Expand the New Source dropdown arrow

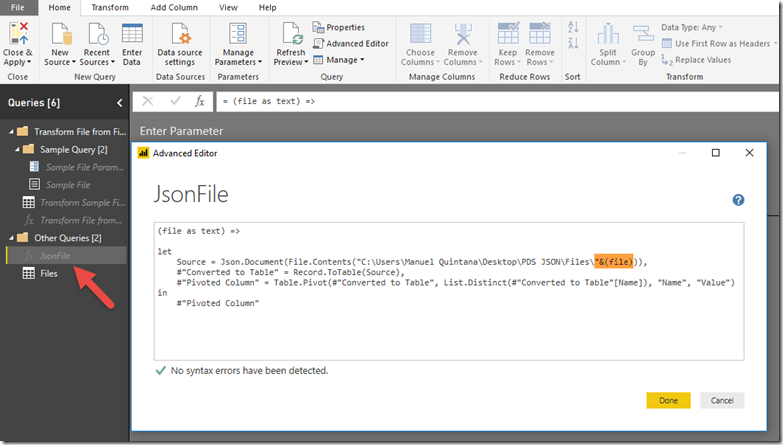(x=73, y=62)
